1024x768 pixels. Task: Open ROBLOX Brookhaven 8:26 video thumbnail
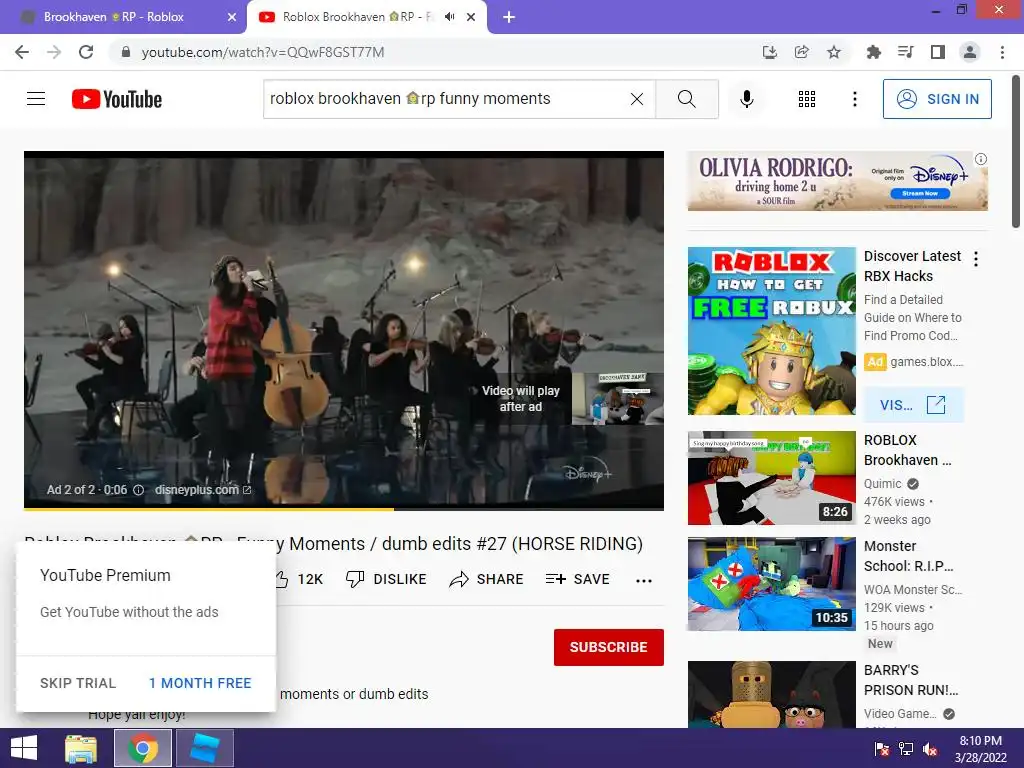pos(771,477)
